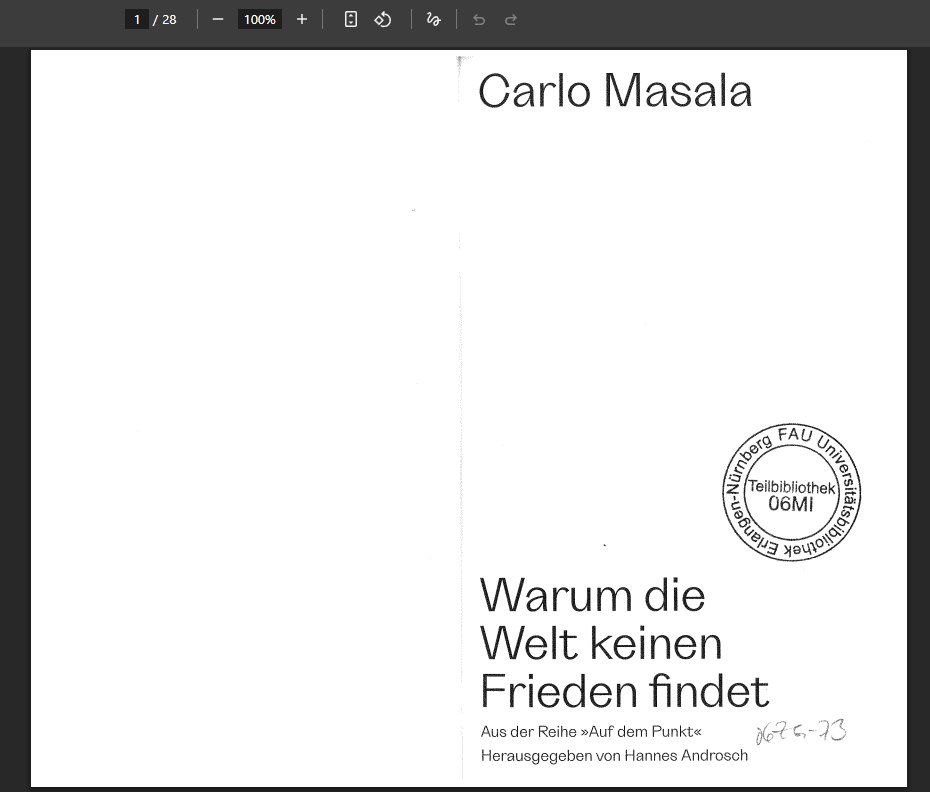Toggle fit to page view
The width and height of the screenshot is (930, 792).
click(351, 20)
